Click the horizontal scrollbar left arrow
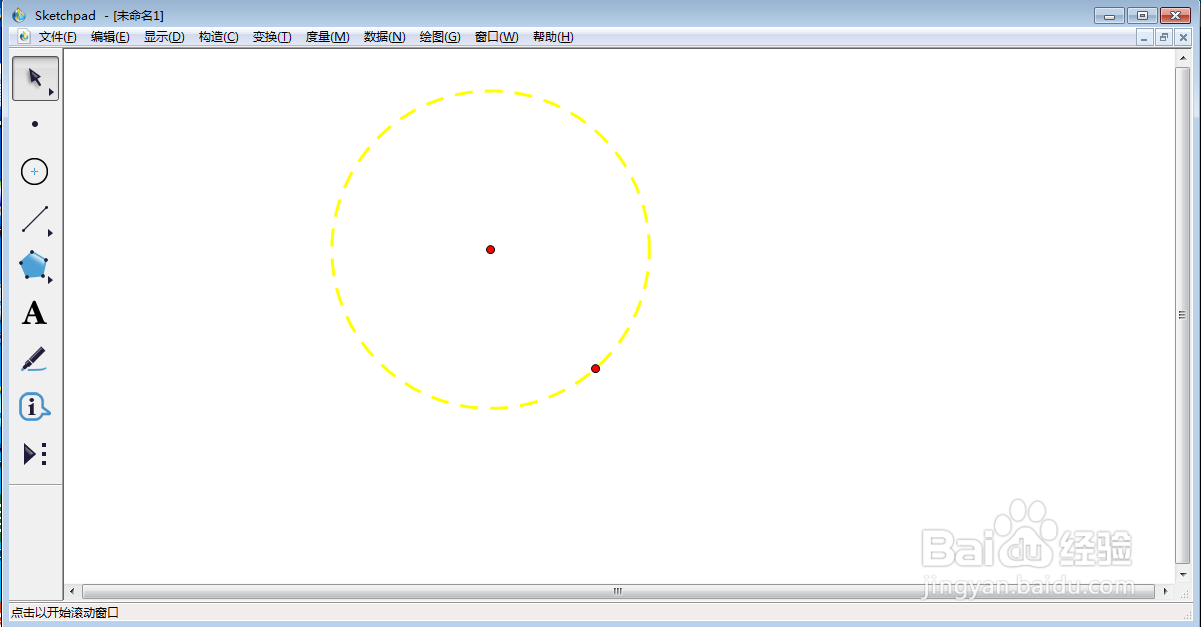This screenshot has height=627, width=1201. 71,591
